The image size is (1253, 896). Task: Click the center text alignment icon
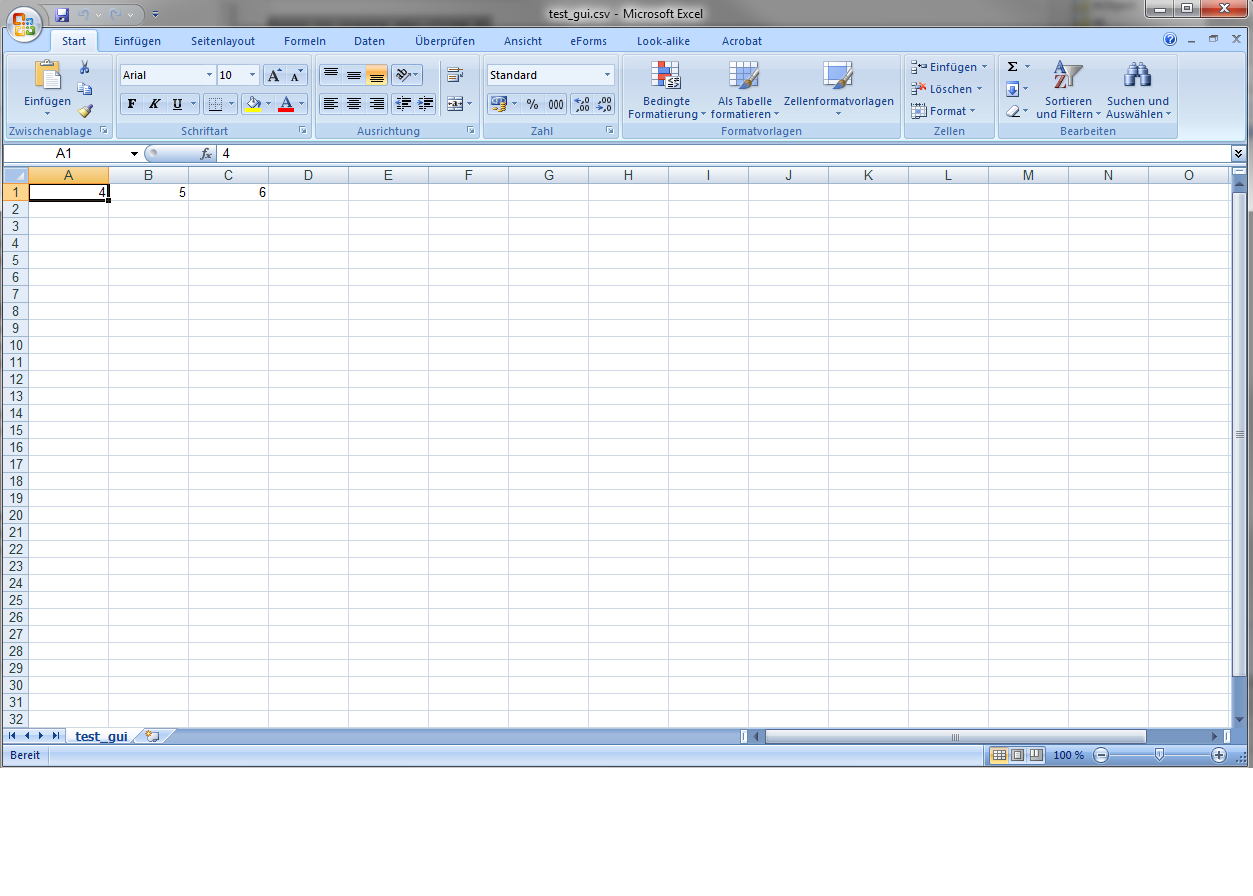pos(353,104)
